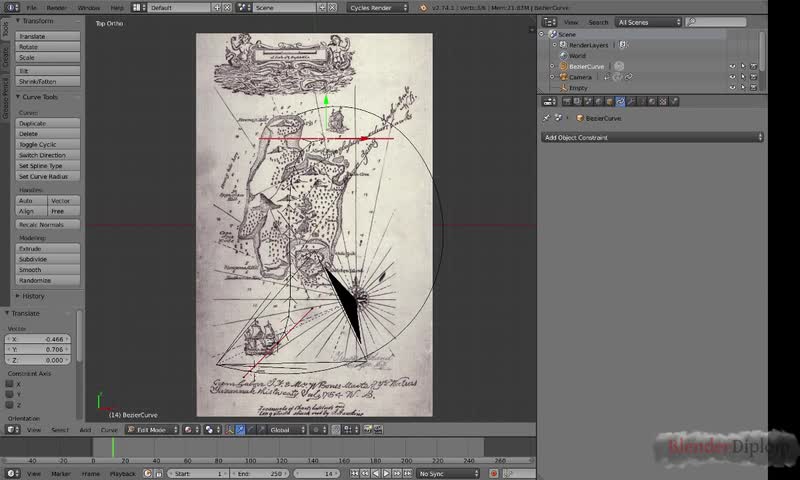The image size is (800, 480).
Task: Open the File menu
Action: point(32,8)
